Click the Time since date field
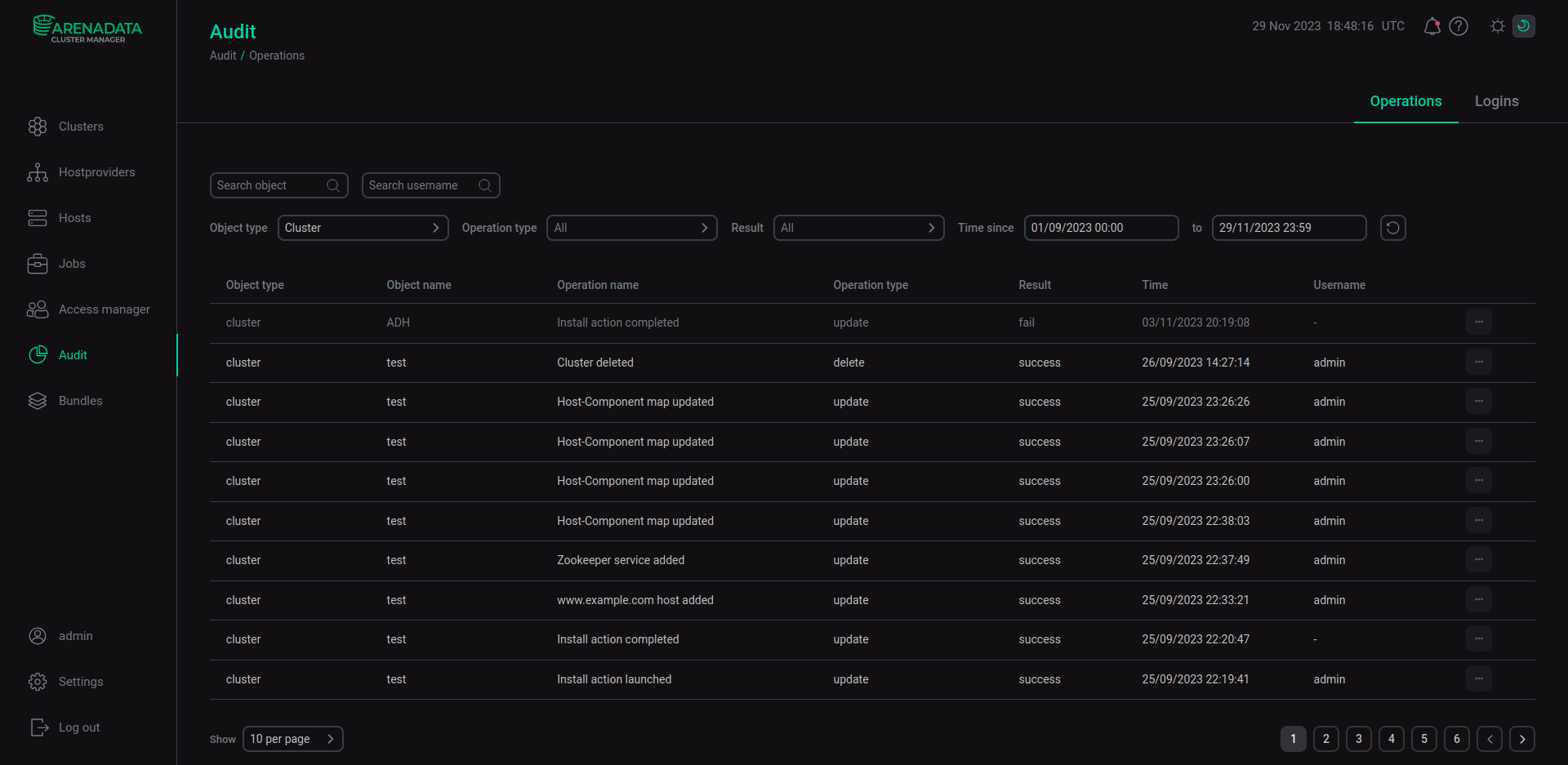This screenshot has width=1568, height=765. pyautogui.click(x=1101, y=228)
